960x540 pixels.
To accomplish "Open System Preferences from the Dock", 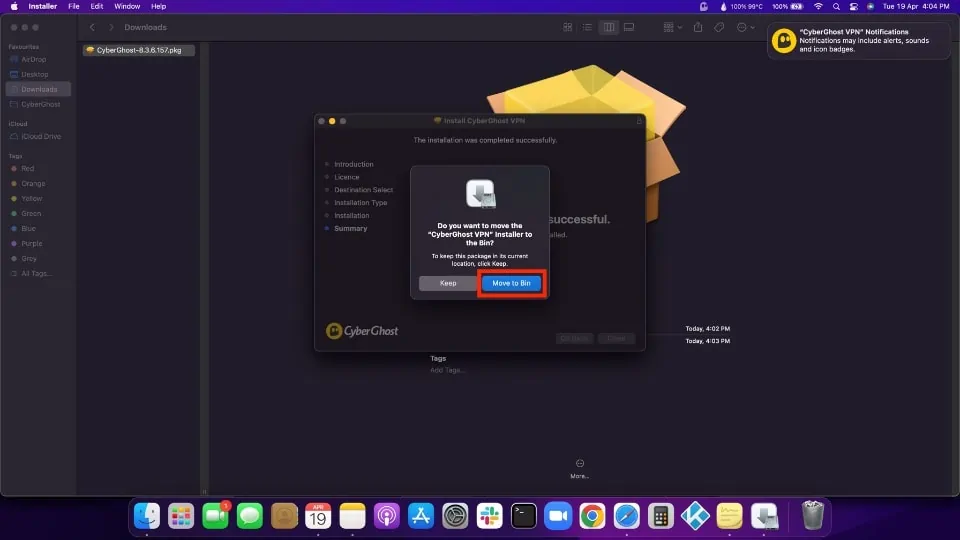I will [456, 516].
